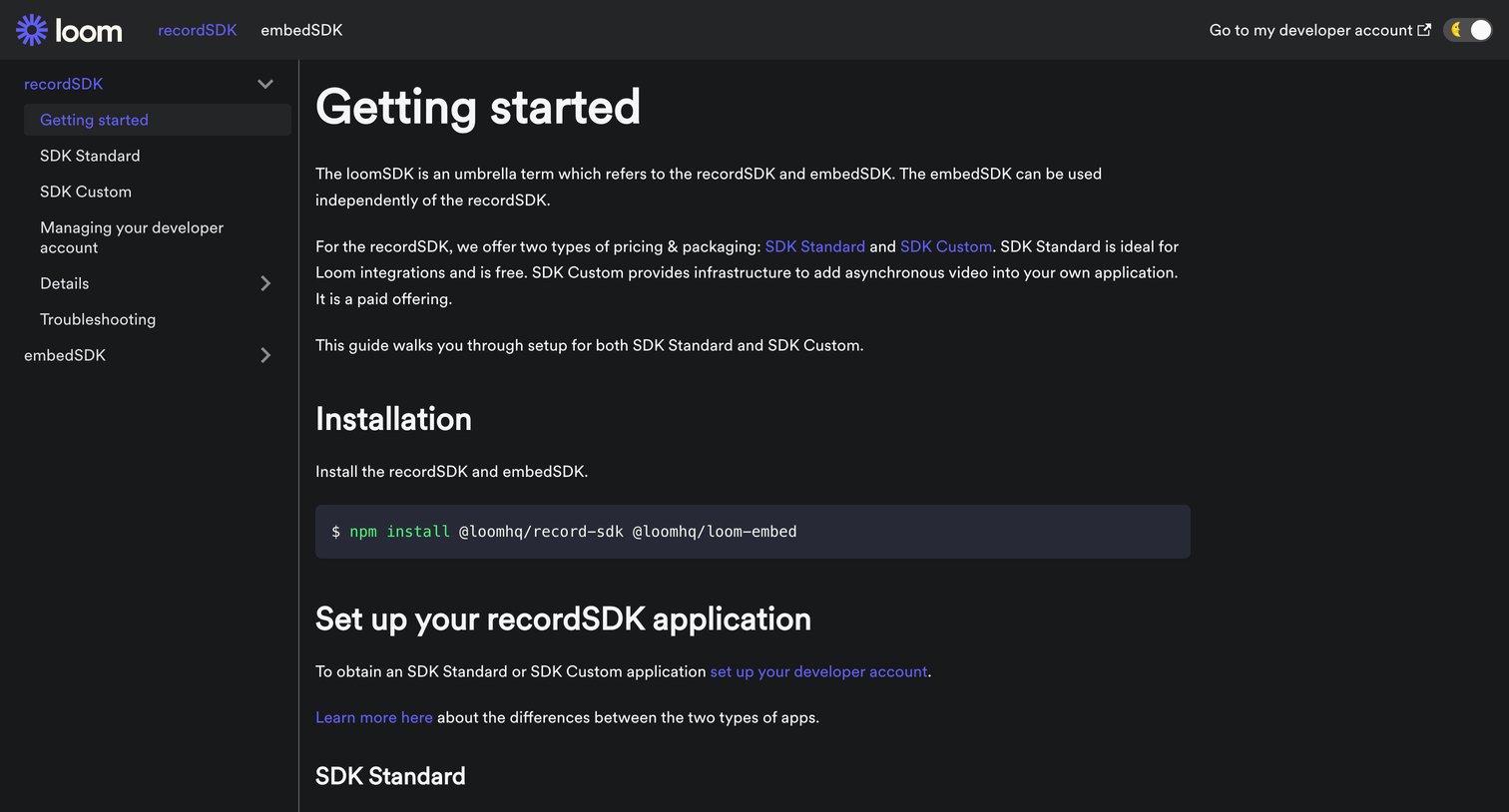This screenshot has width=1509, height=812.
Task: Go to my developer account link
Action: 1319,30
